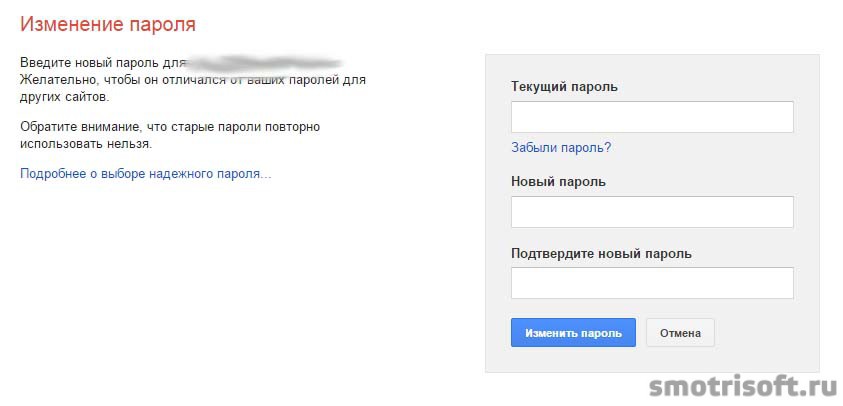The height and width of the screenshot is (406, 843).
Task: Click the Изменение пароля page heading
Action: coord(108,25)
